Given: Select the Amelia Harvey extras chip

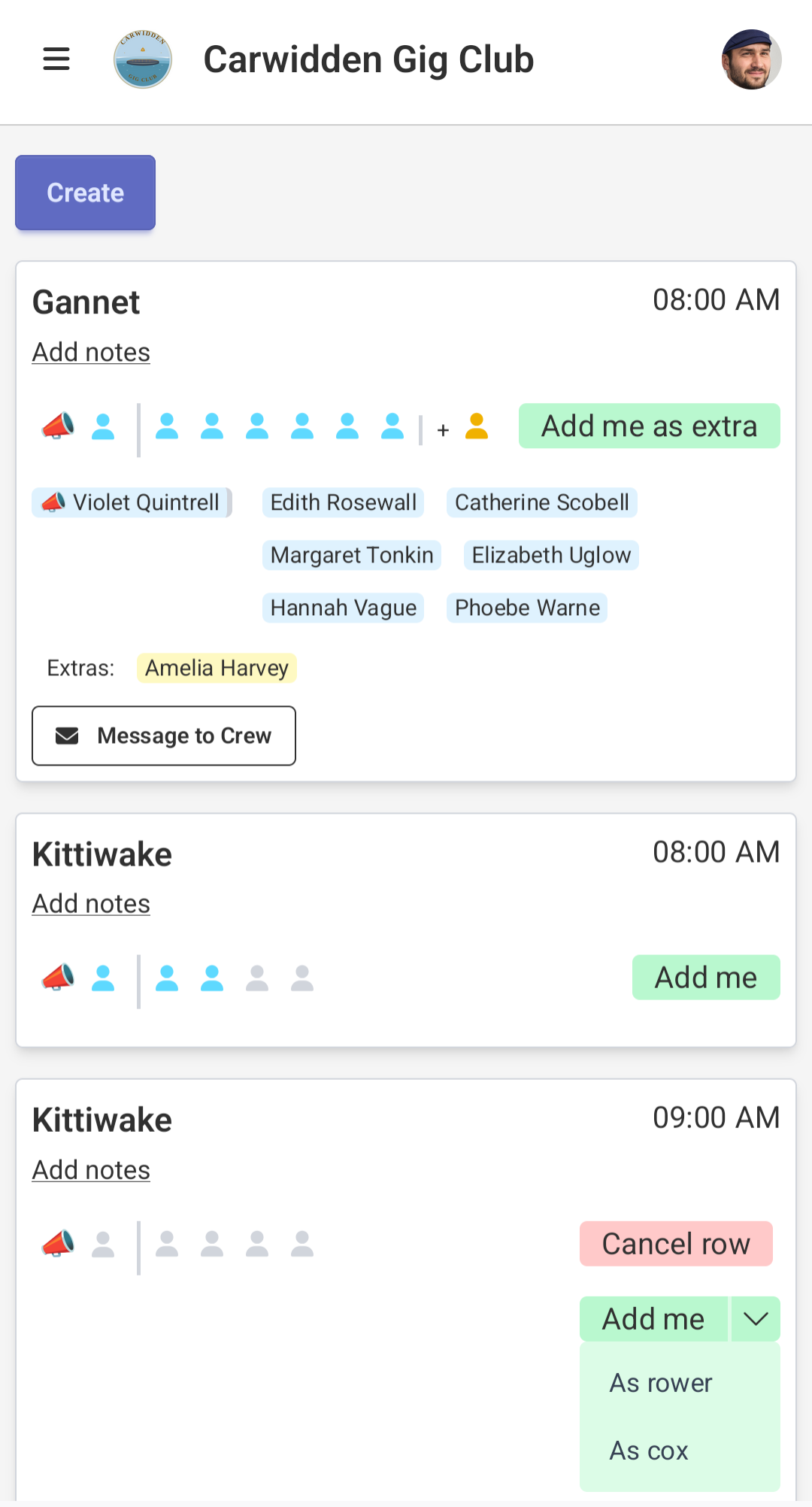Looking at the screenshot, I should point(217,668).
